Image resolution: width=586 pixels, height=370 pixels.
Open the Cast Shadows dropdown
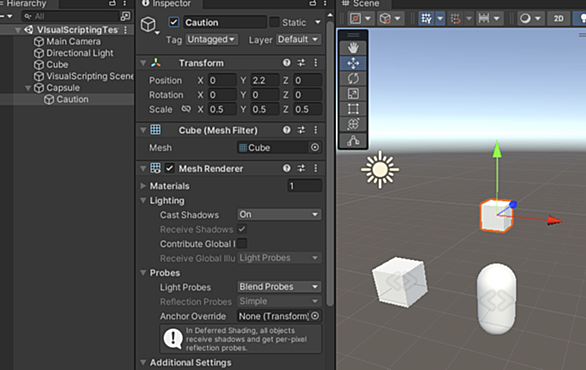[x=279, y=215]
